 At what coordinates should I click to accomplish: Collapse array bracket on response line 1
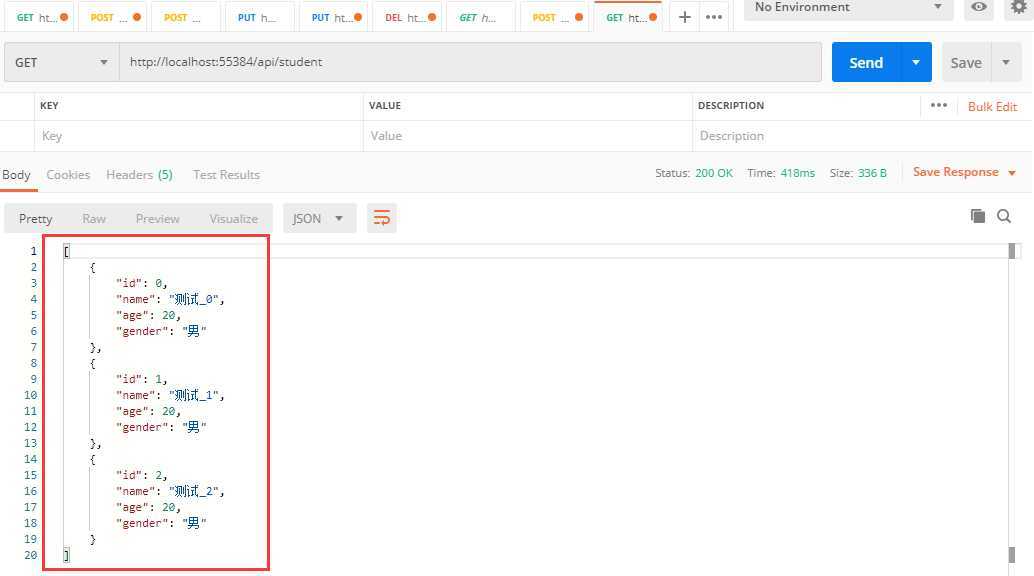click(x=66, y=251)
